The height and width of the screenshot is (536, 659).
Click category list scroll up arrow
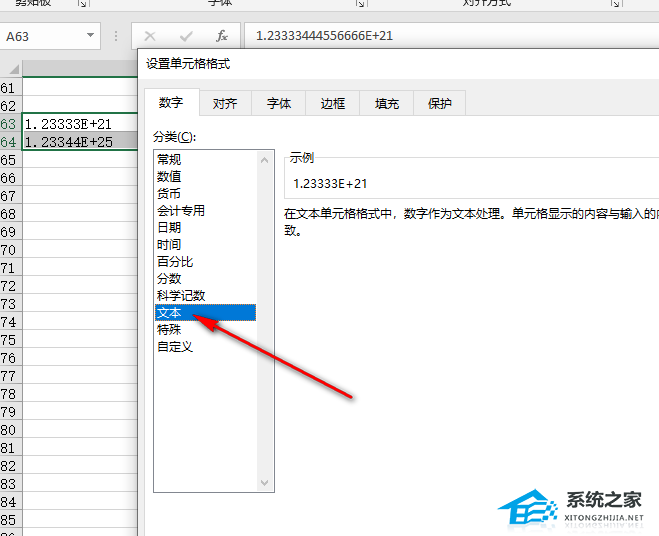[264, 160]
